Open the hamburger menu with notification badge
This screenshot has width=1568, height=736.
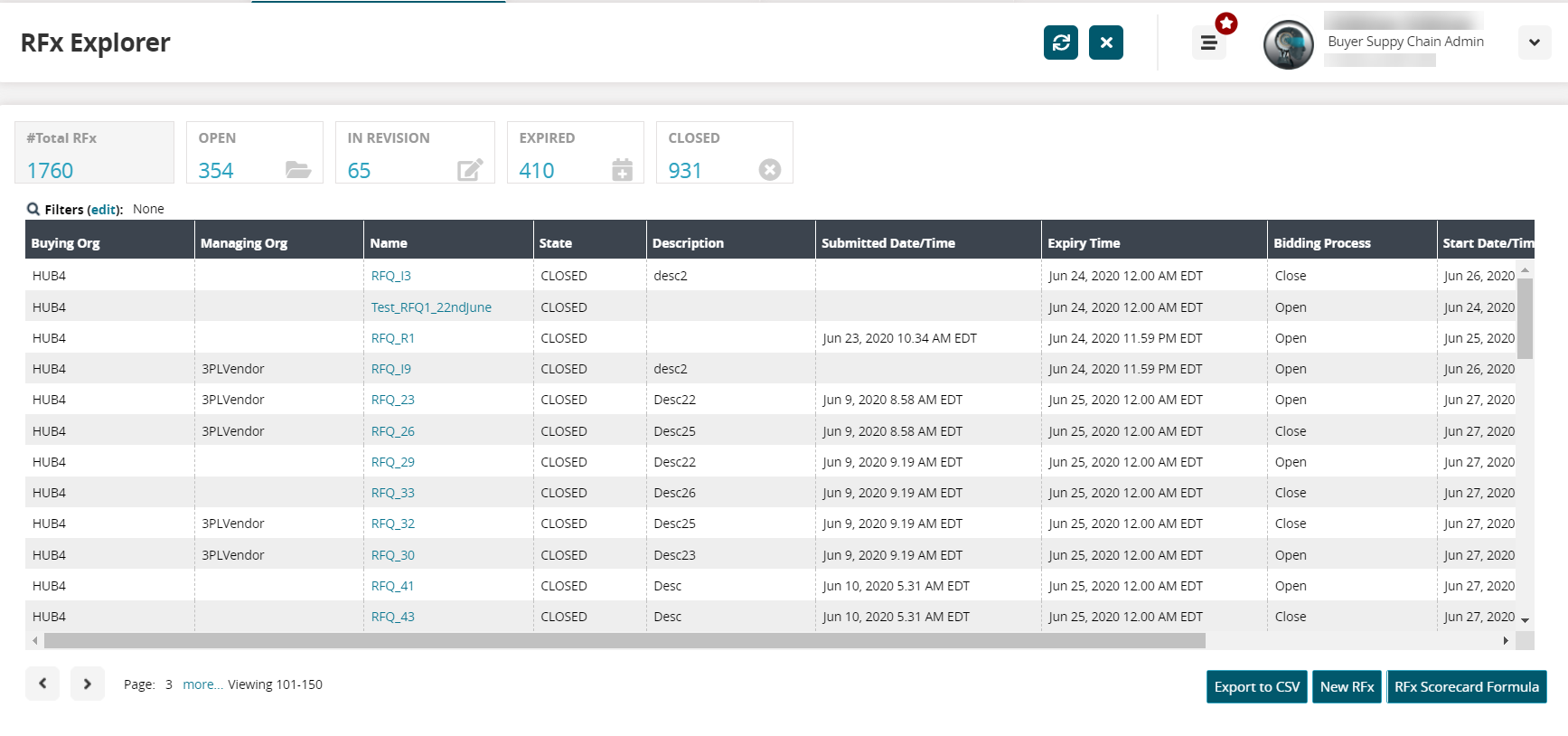click(x=1208, y=42)
